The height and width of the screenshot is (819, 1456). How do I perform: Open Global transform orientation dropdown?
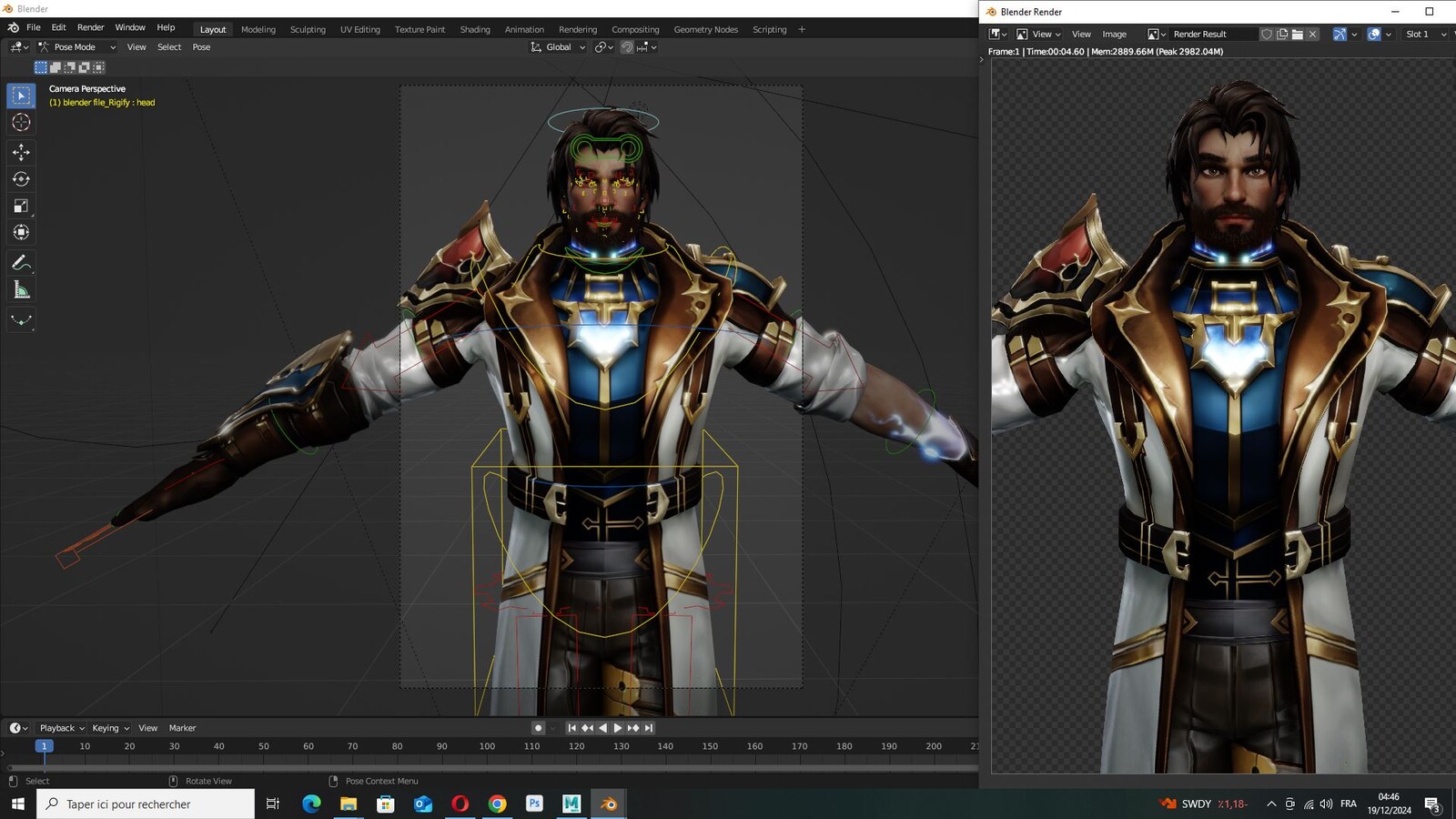[x=558, y=47]
